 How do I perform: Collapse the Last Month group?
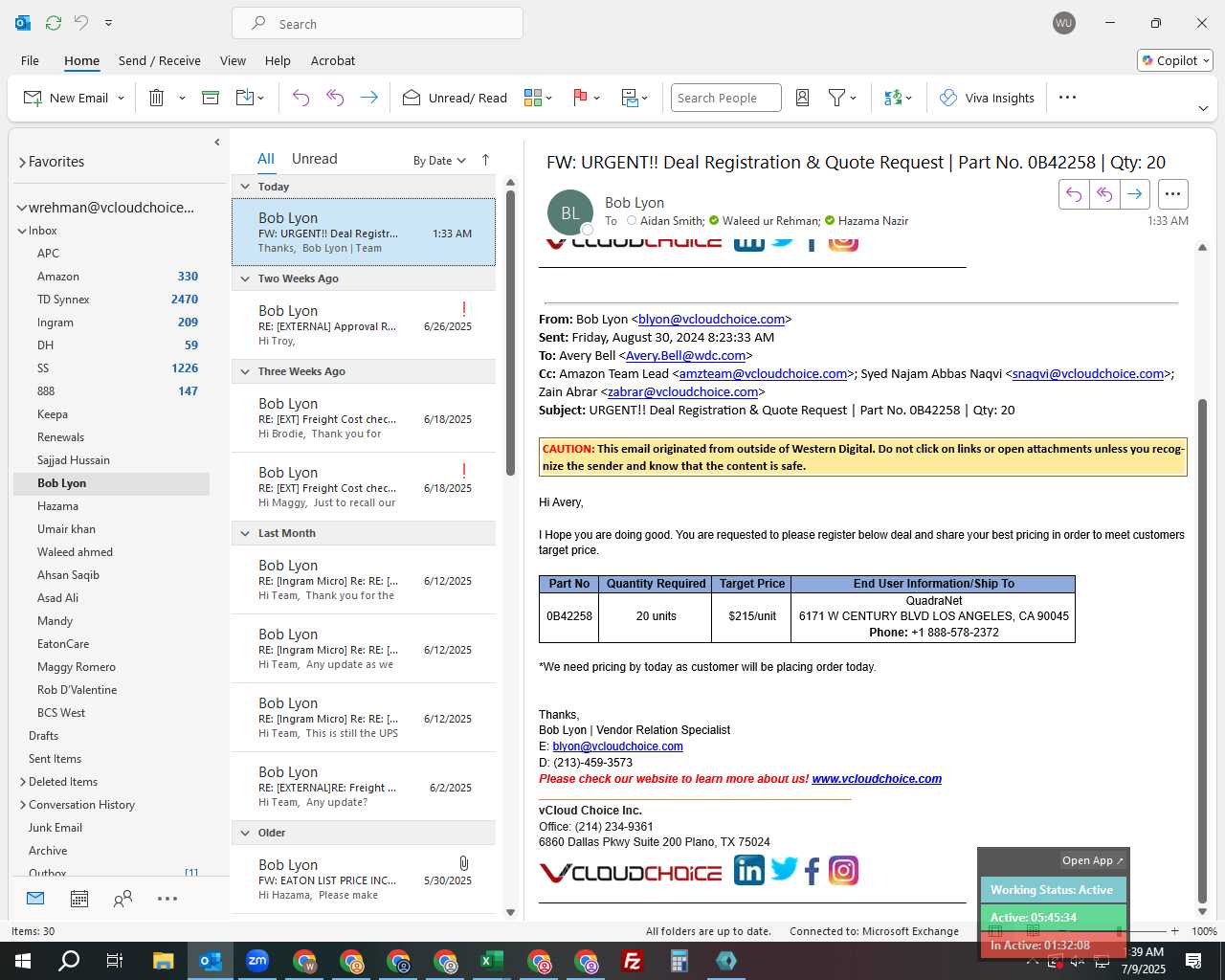(x=245, y=533)
